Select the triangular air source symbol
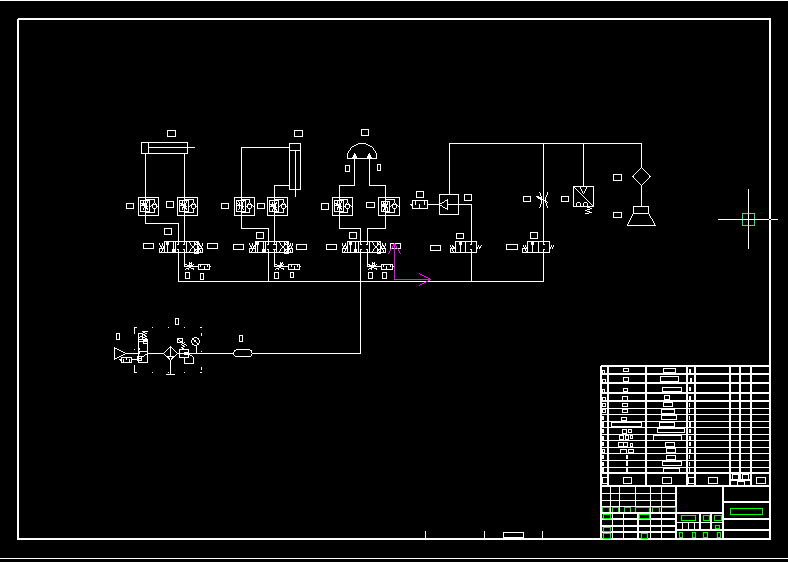Viewport: 788px width, 562px height. pyautogui.click(x=120, y=354)
